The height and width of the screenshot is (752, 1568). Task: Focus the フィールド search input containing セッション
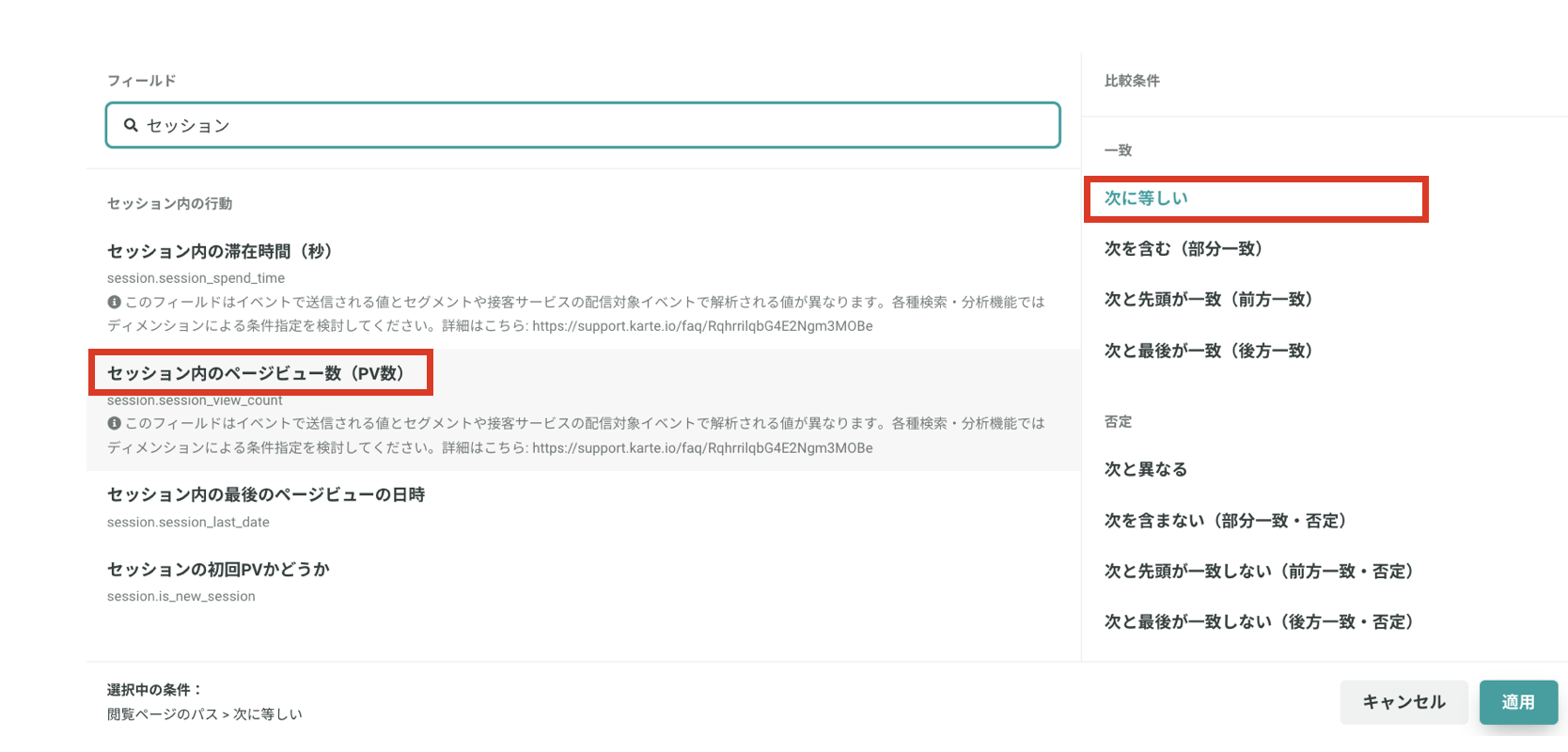[583, 125]
